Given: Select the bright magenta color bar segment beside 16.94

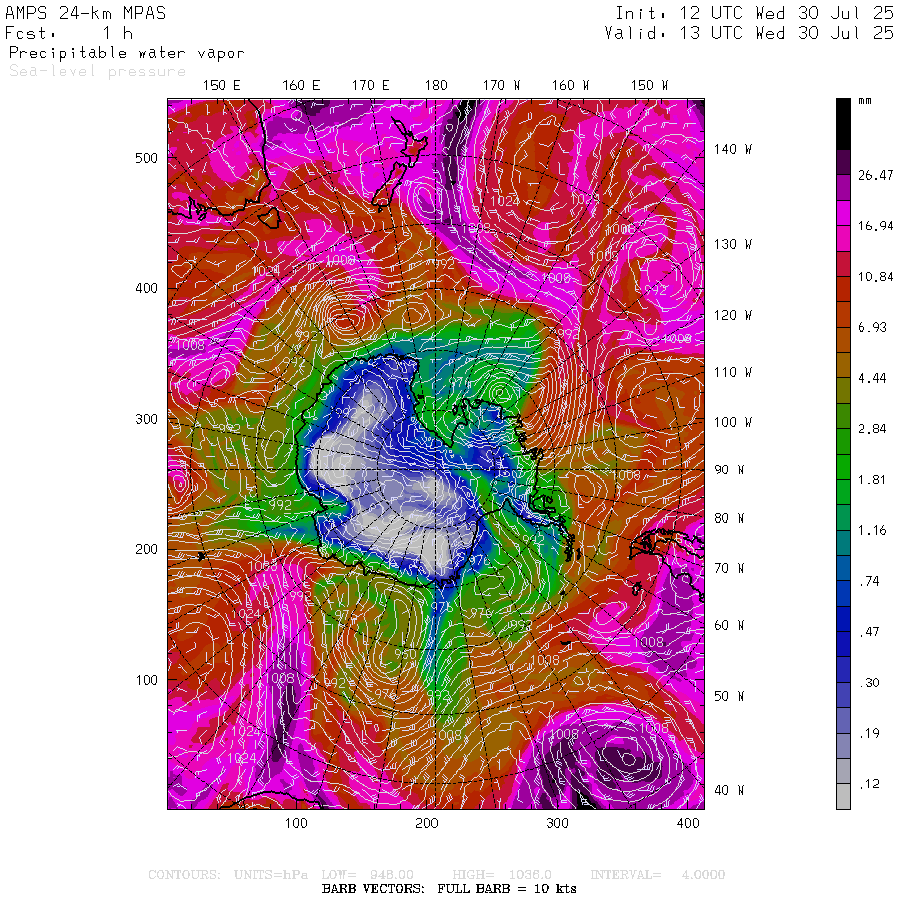Looking at the screenshot, I should [x=843, y=212].
